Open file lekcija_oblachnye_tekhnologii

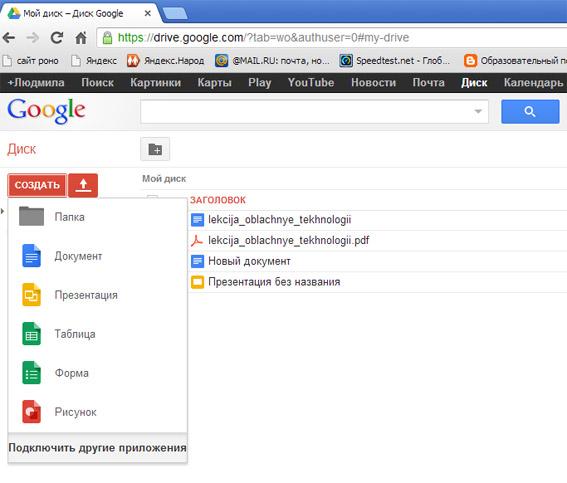click(x=280, y=220)
